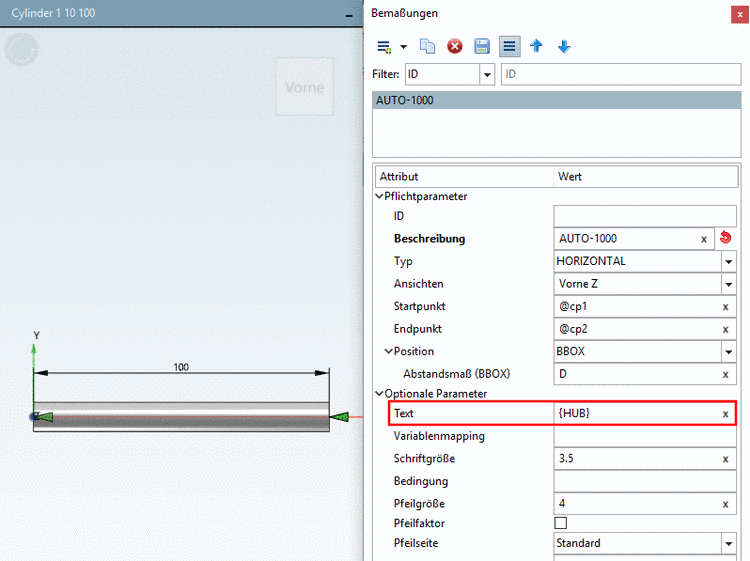Click the Vorne view cube face
This screenshot has width=750, height=561.
click(304, 87)
